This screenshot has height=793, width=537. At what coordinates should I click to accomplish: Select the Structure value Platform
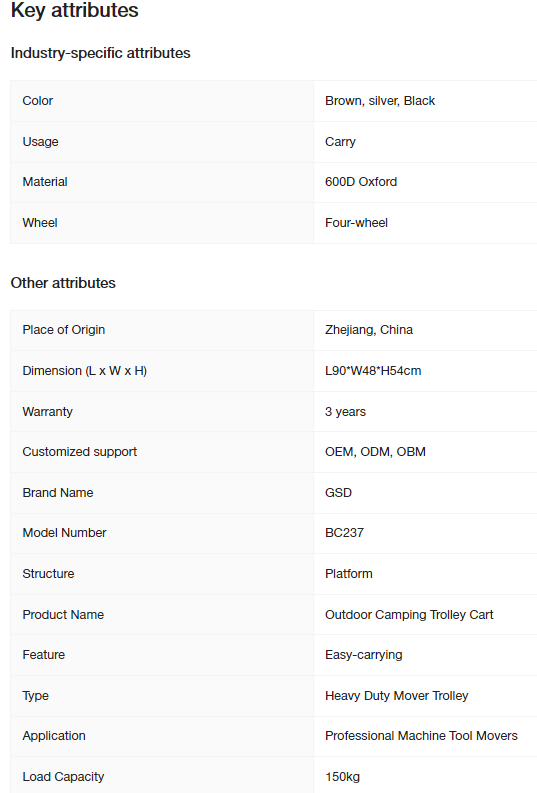pos(349,574)
